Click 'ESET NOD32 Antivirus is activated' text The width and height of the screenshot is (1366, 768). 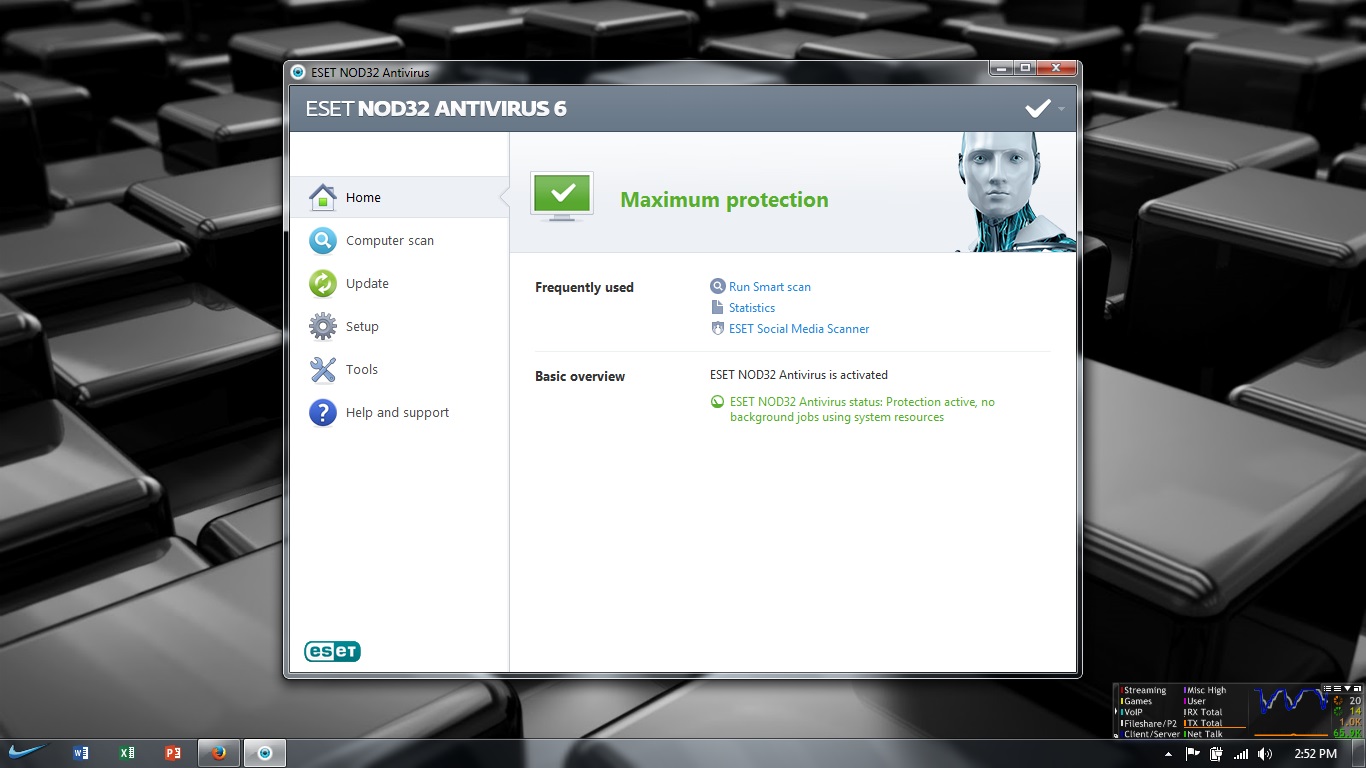point(799,375)
